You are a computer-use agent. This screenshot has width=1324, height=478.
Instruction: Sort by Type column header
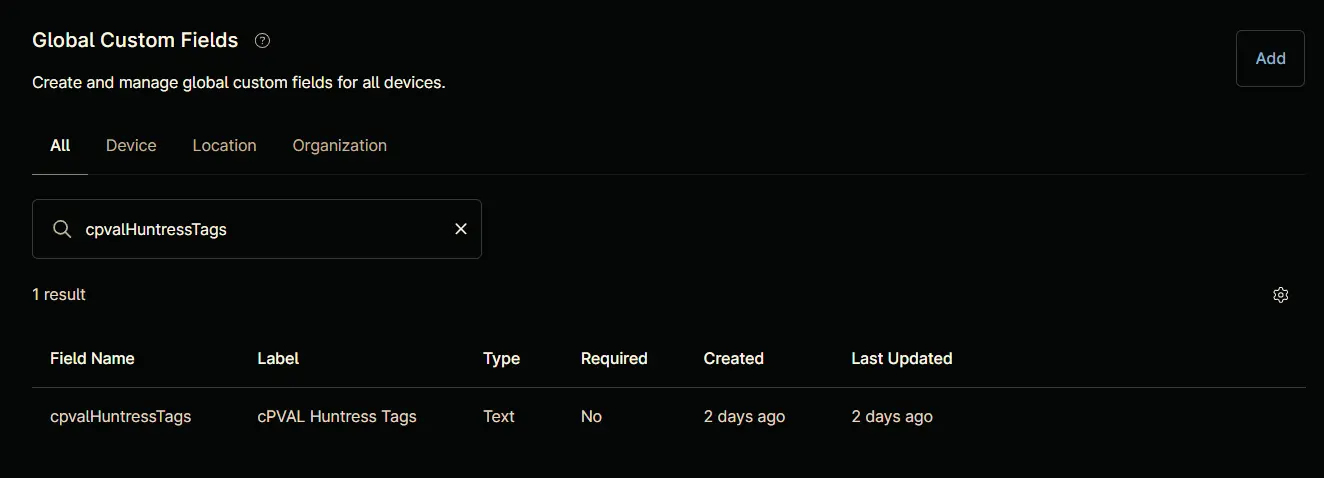click(501, 358)
